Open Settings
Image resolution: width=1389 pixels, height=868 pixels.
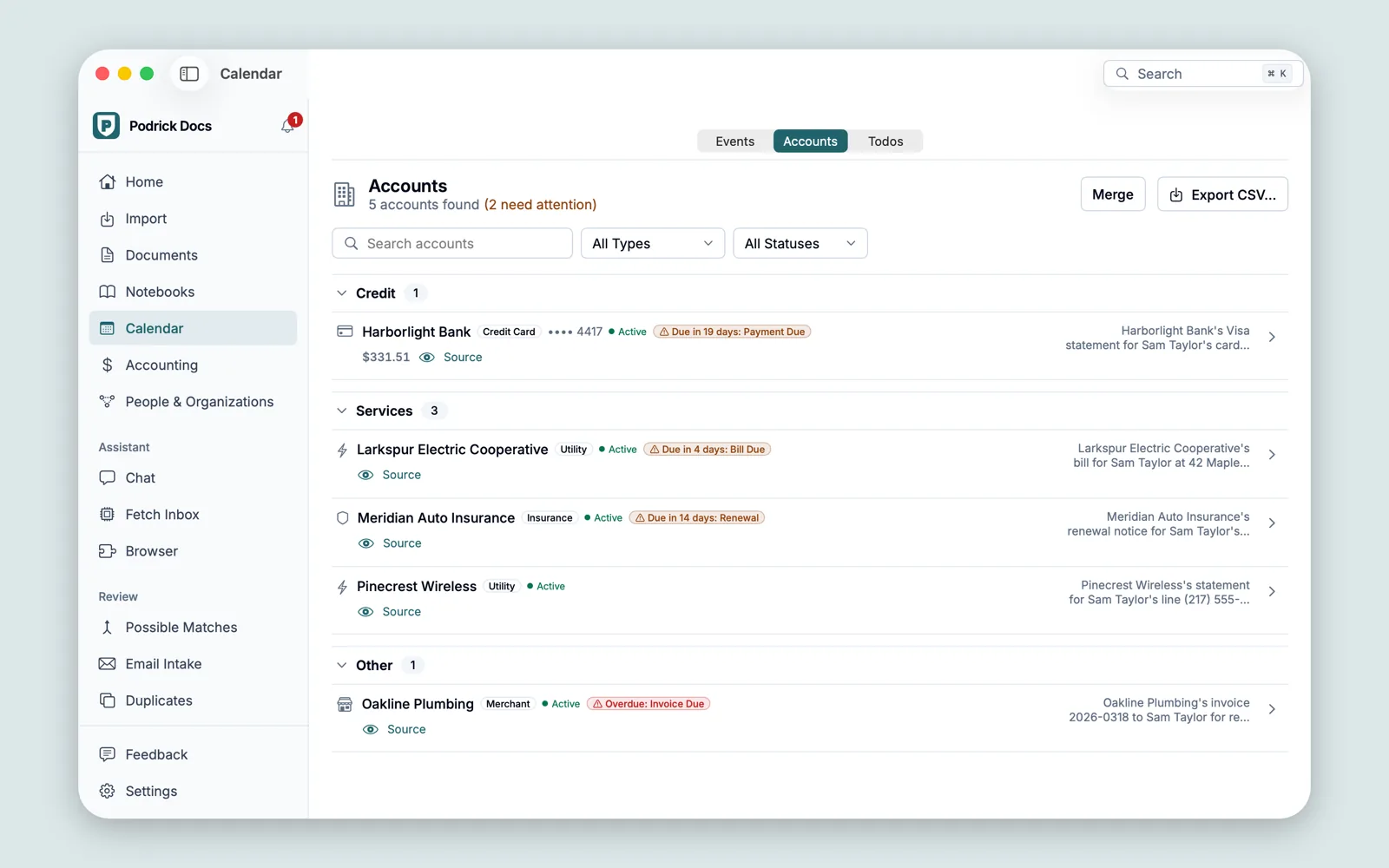point(193,791)
